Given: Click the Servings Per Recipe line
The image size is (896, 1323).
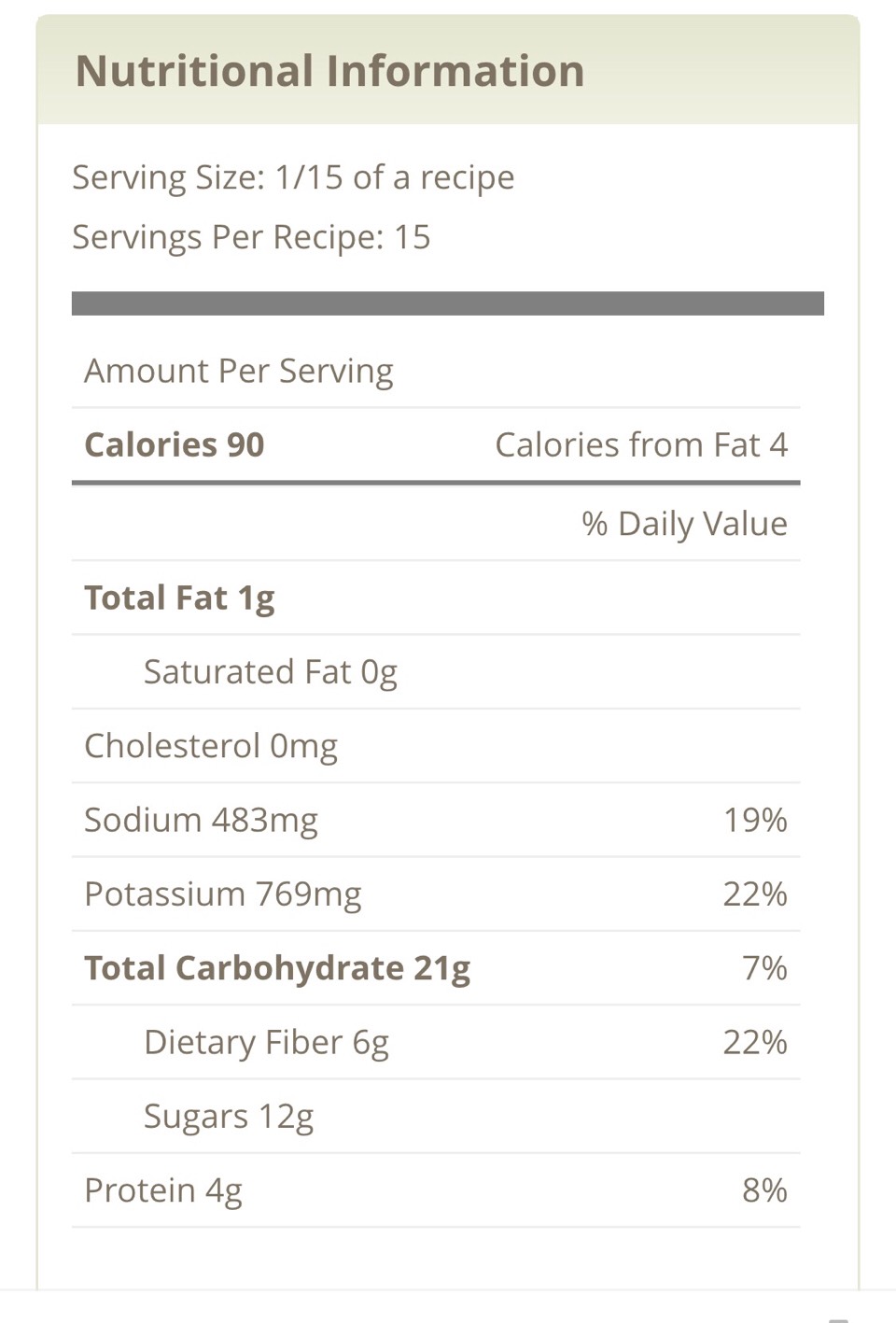Looking at the screenshot, I should (x=251, y=237).
